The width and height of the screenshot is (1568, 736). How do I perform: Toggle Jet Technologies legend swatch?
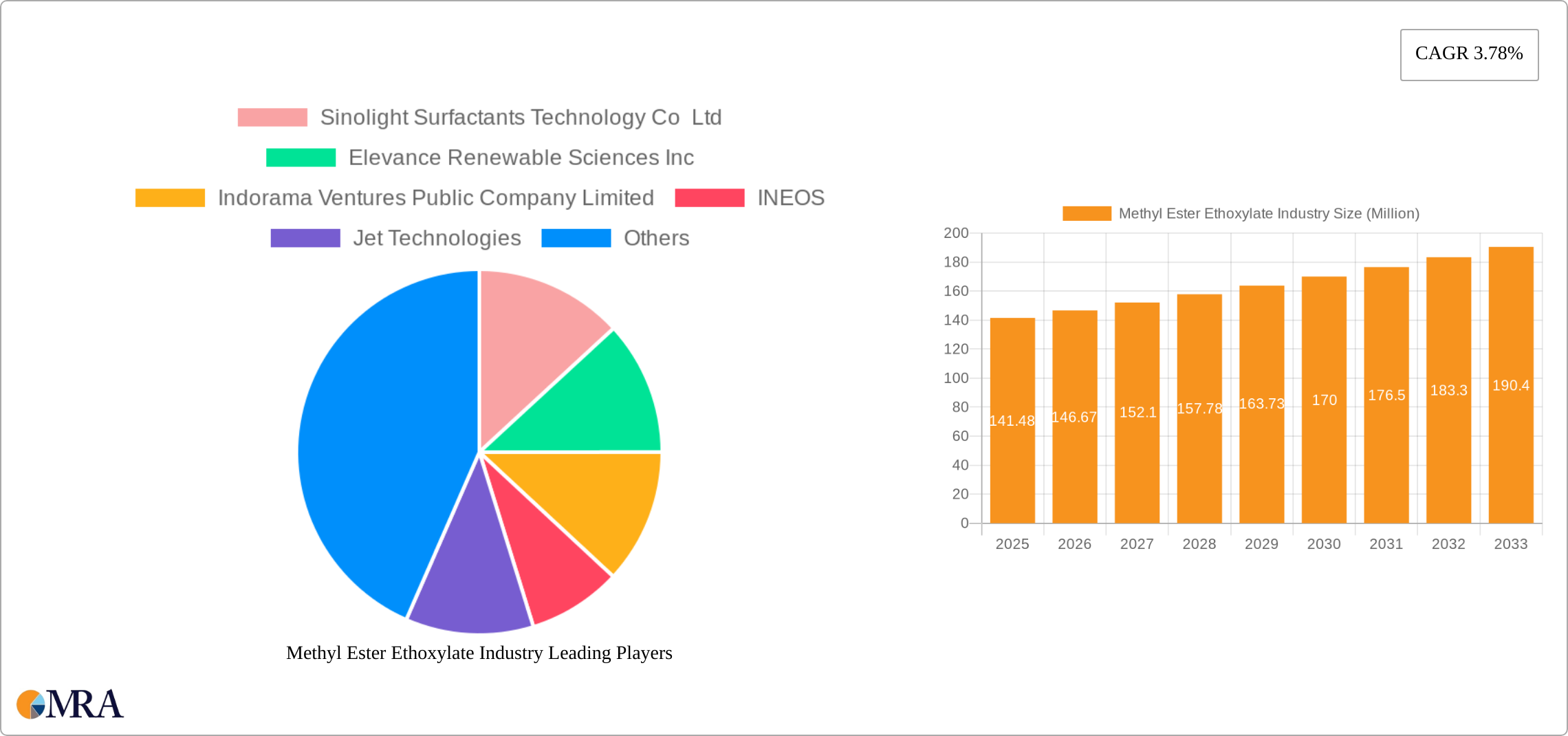click(305, 238)
